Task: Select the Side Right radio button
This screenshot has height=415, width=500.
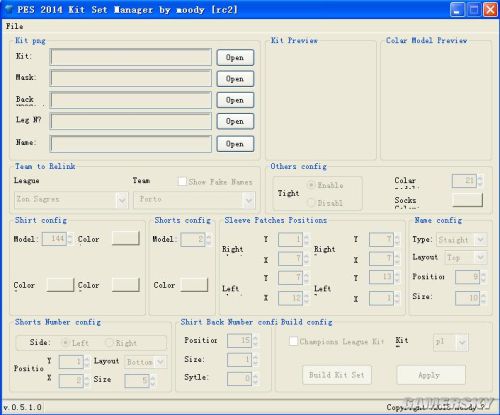Action: click(109, 342)
